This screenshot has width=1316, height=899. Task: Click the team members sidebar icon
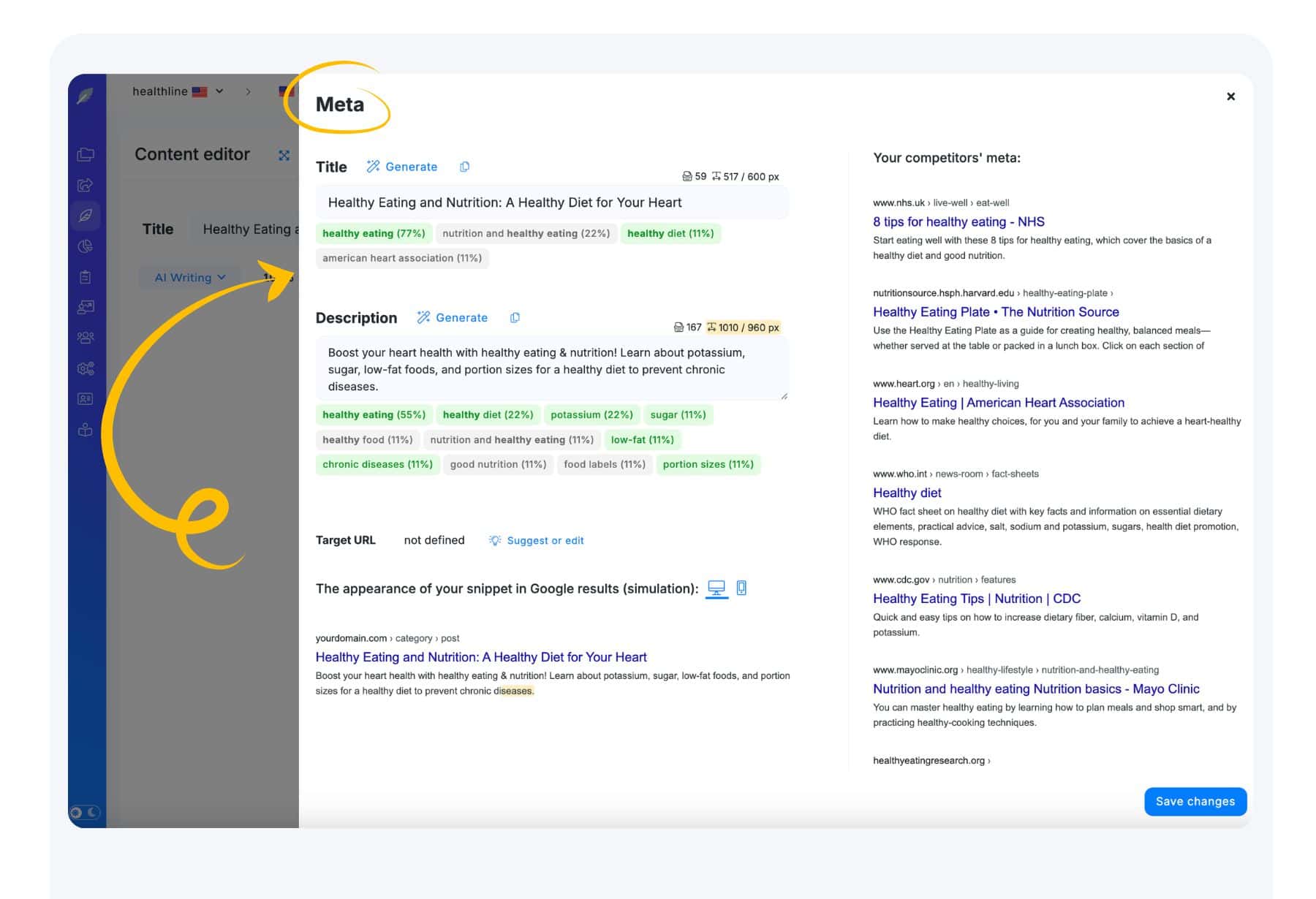pyautogui.click(x=86, y=338)
